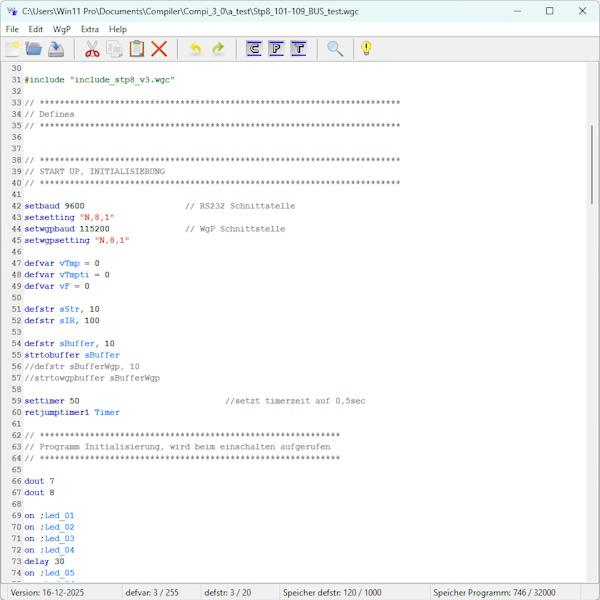The image size is (600, 600).
Task: Open the WgP menu
Action: [x=62, y=29]
